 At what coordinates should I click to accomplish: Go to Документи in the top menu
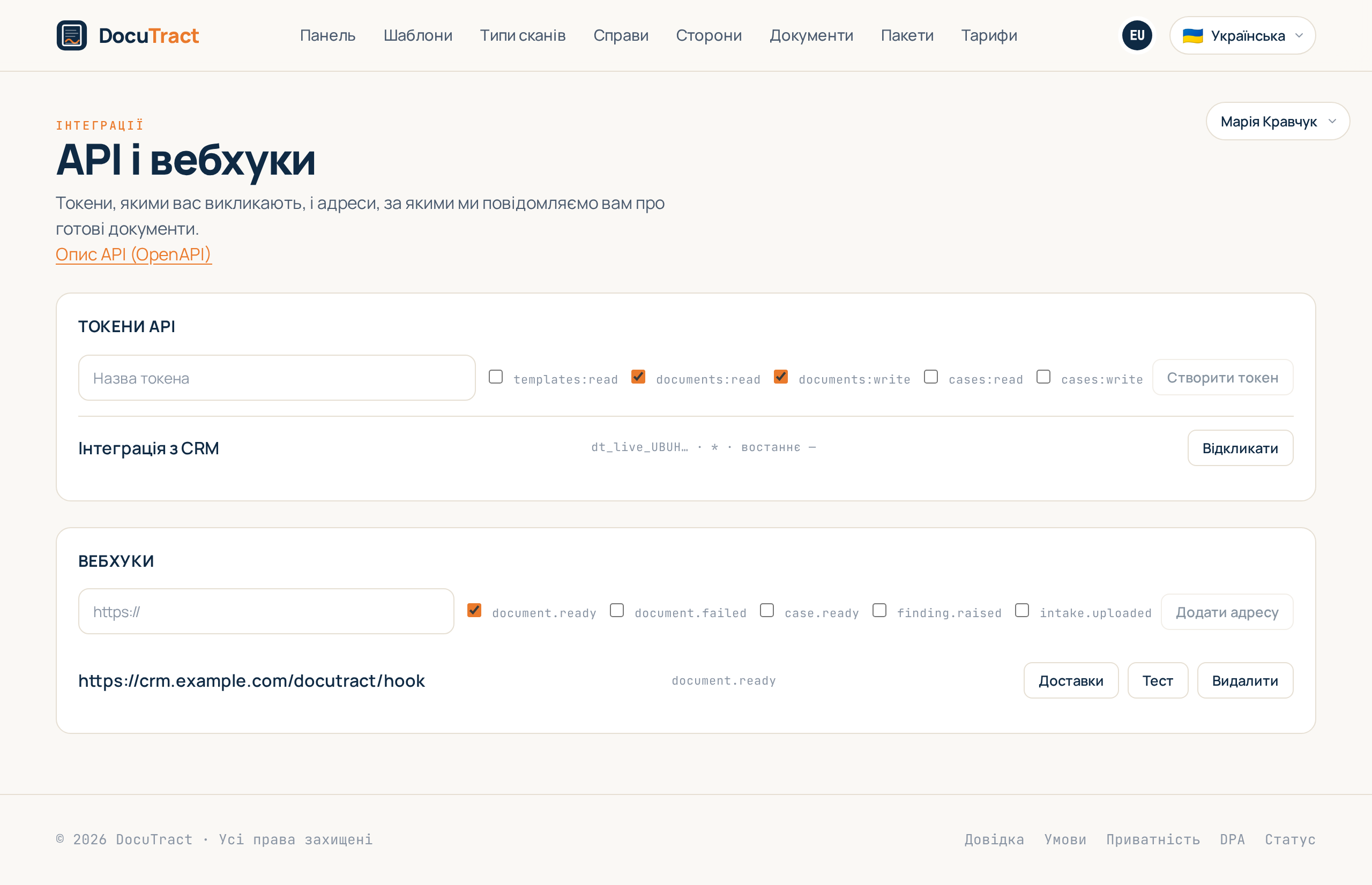pyautogui.click(x=811, y=36)
